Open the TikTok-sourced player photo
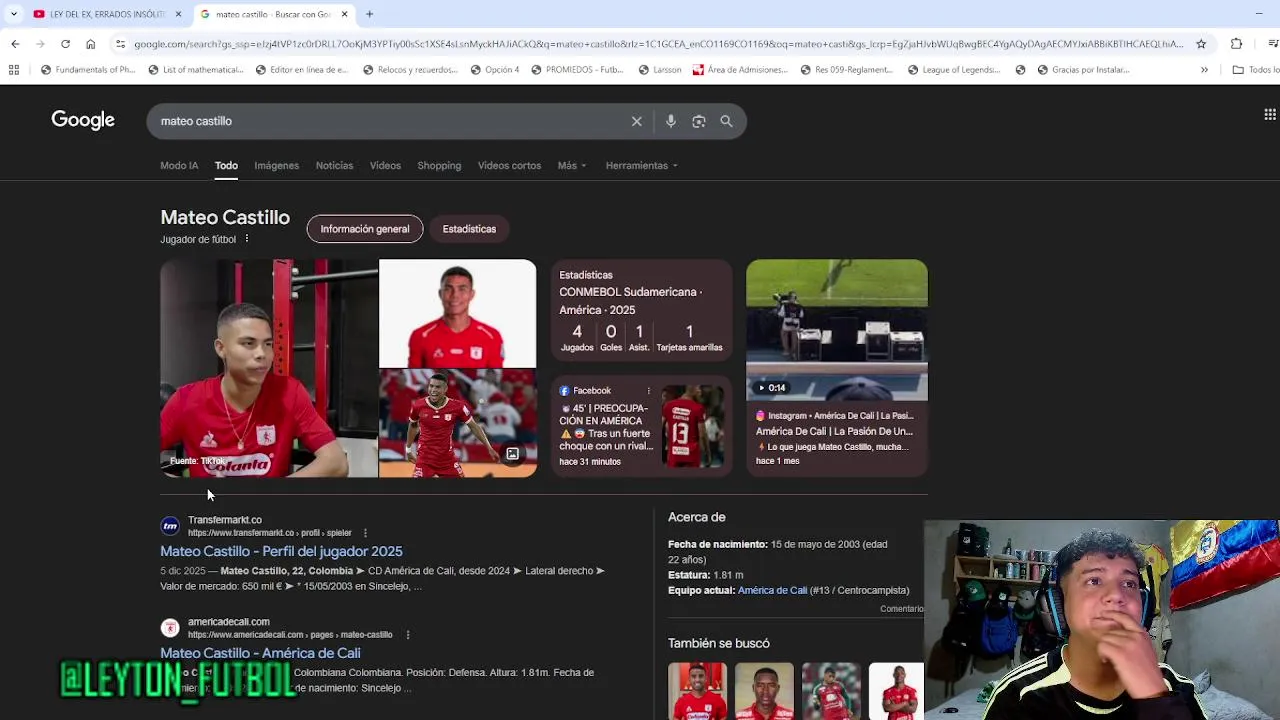The height and width of the screenshot is (720, 1280). pyautogui.click(x=269, y=368)
